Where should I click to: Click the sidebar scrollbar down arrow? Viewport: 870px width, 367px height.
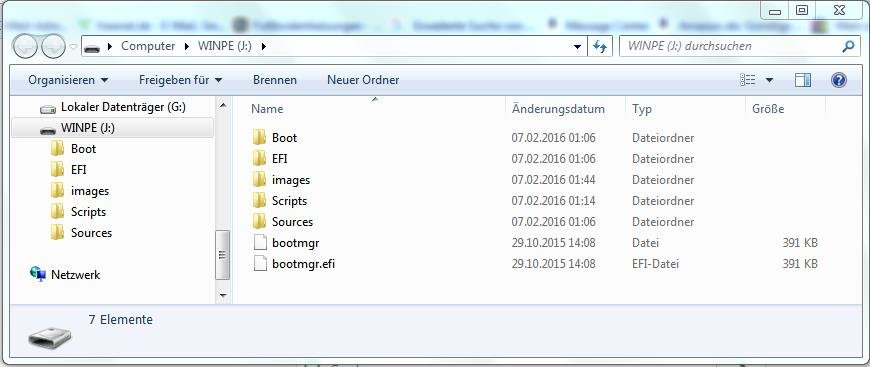pyautogui.click(x=223, y=296)
